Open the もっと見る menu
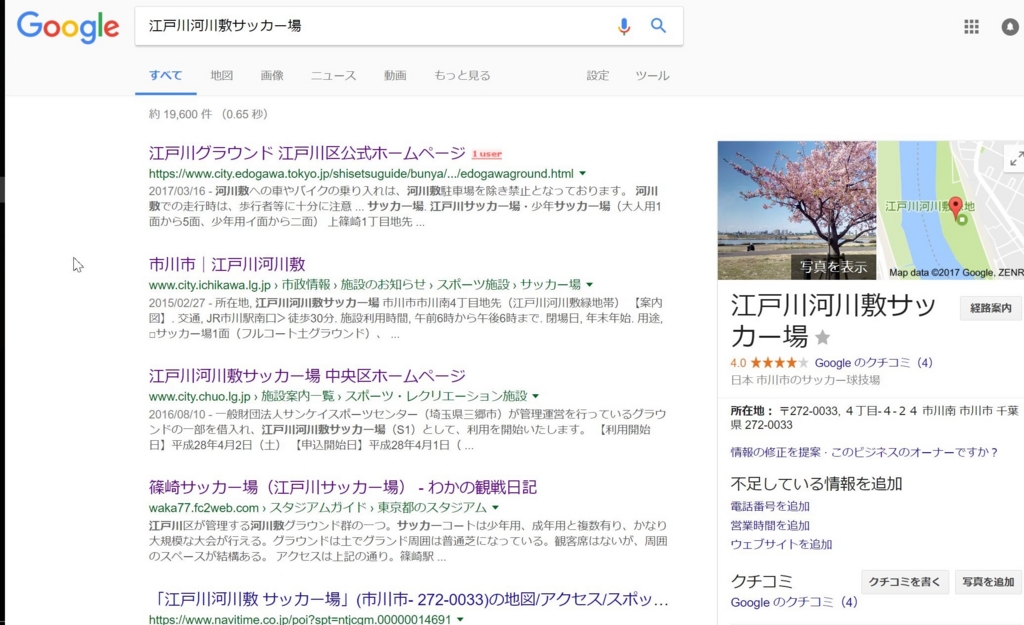Screen dimensions: 1024x625 click(x=462, y=75)
